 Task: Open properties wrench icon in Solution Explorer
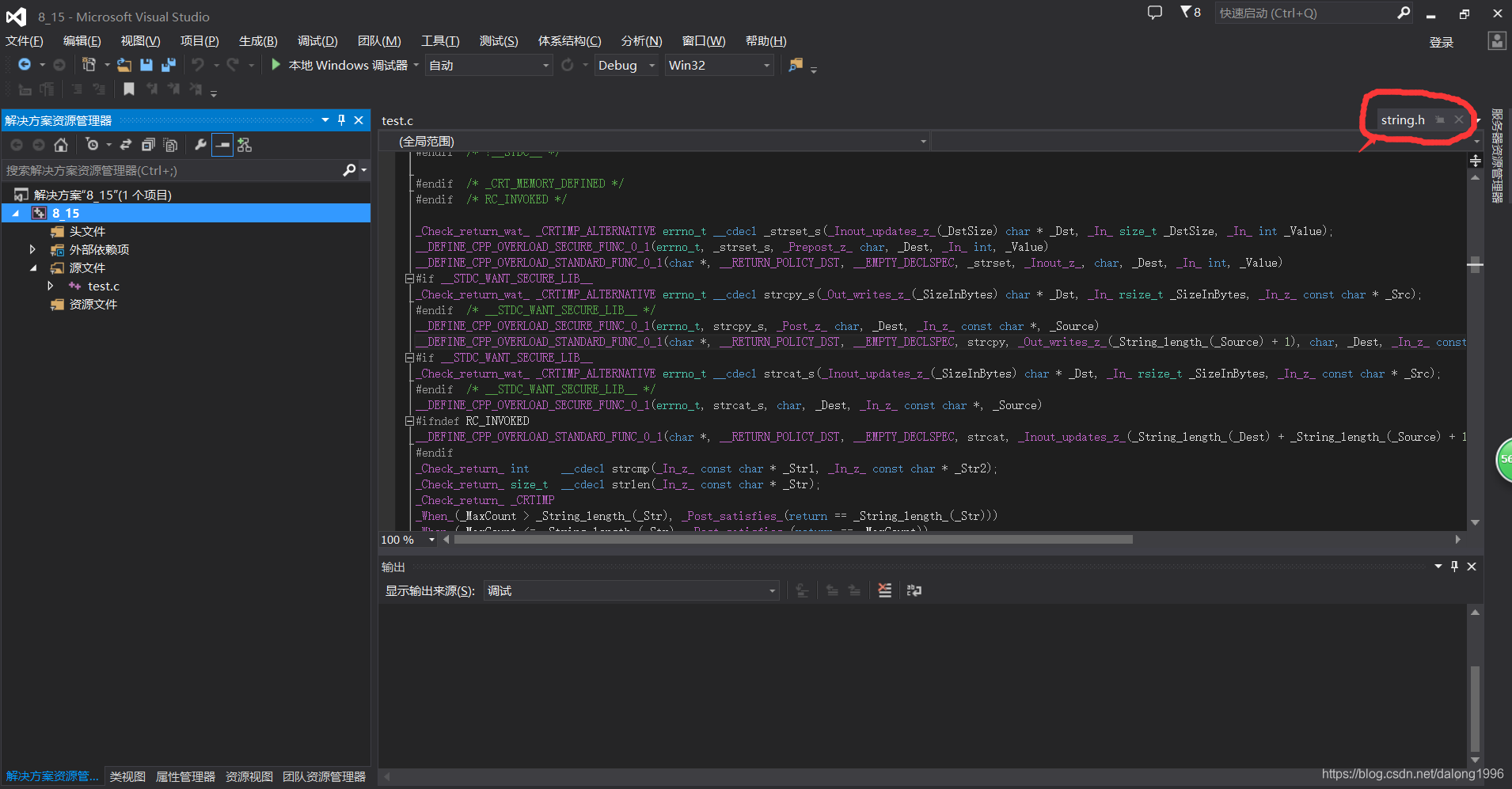[200, 145]
